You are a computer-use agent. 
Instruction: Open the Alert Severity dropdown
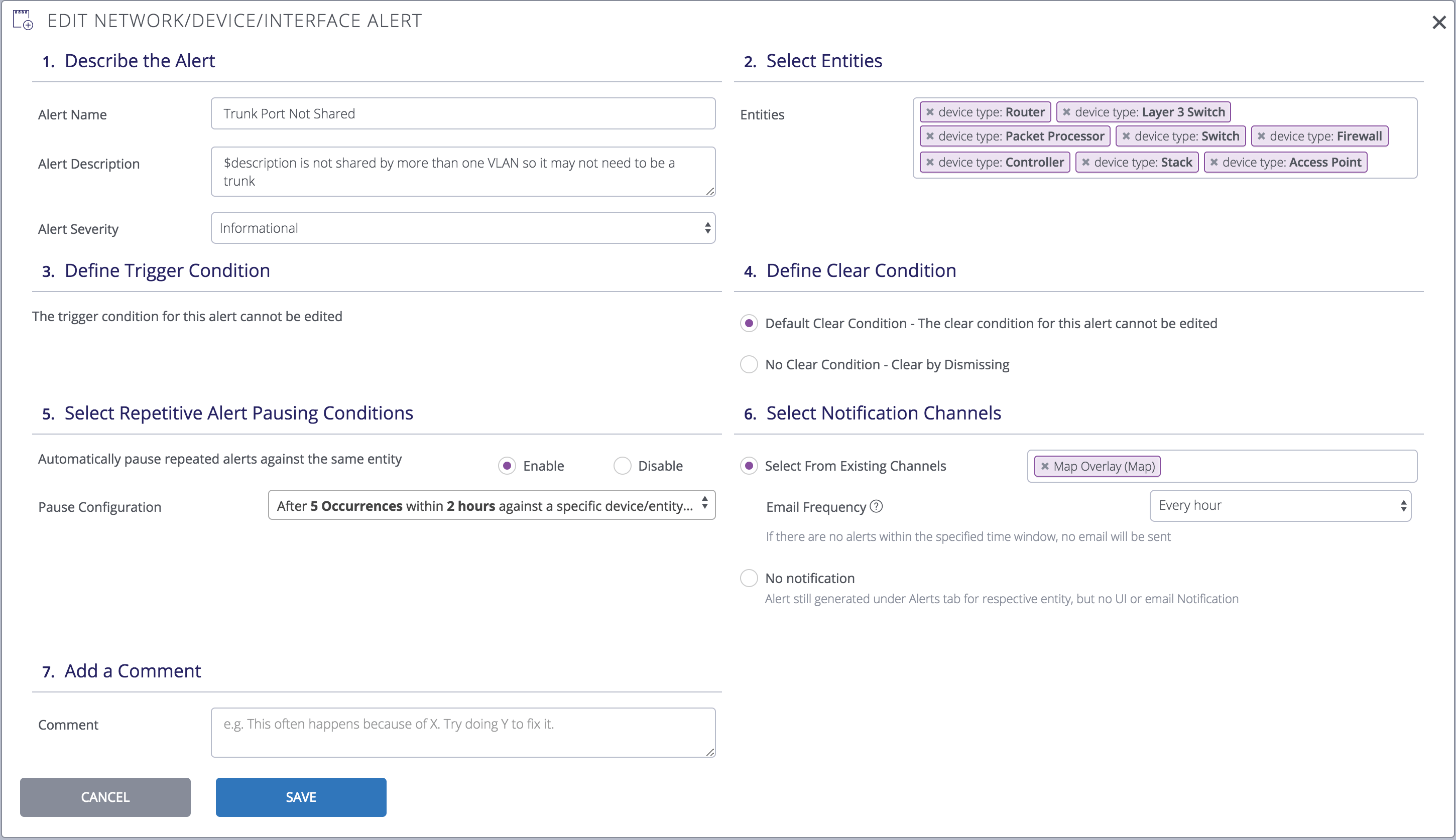tap(463, 228)
